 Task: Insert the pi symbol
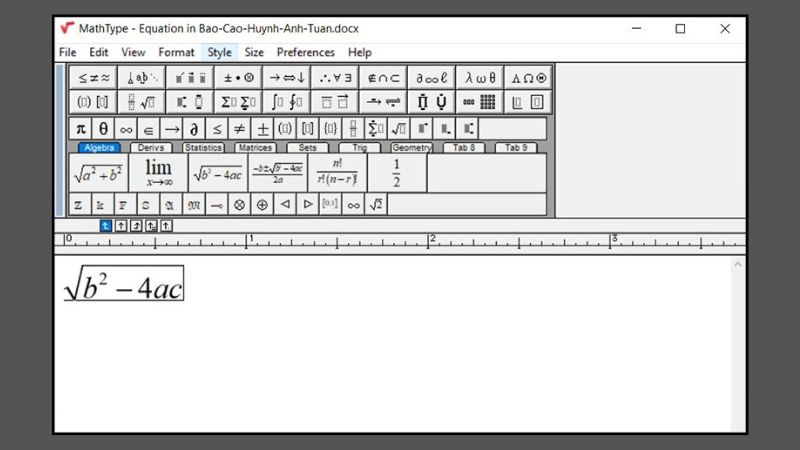point(81,129)
